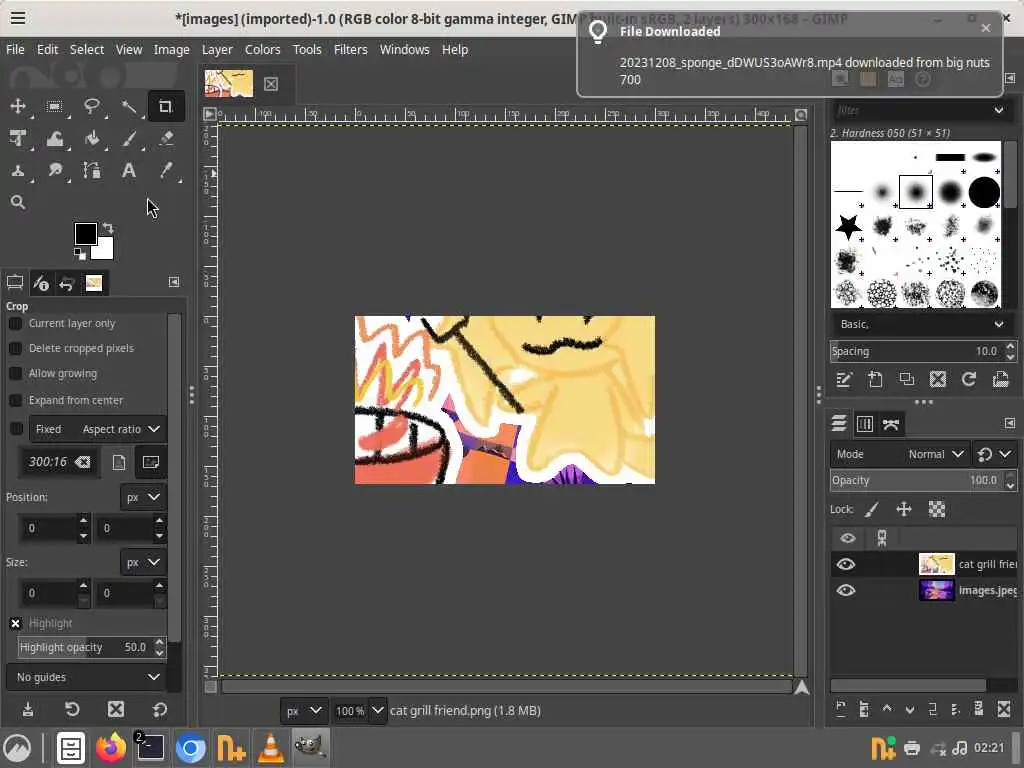Click the Edit this brush icon

844,379
